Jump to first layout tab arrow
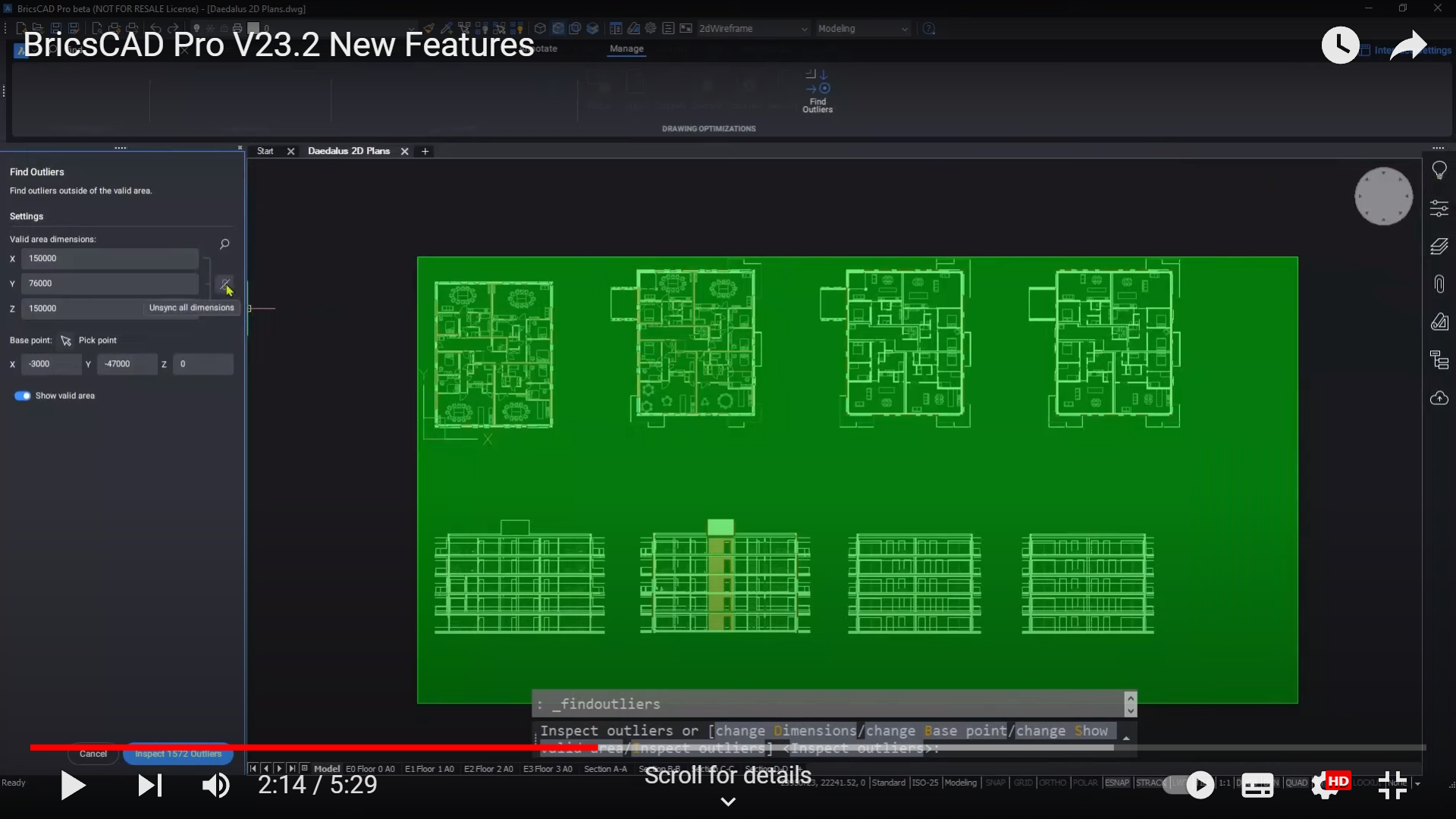The image size is (1456, 819). 253,768
